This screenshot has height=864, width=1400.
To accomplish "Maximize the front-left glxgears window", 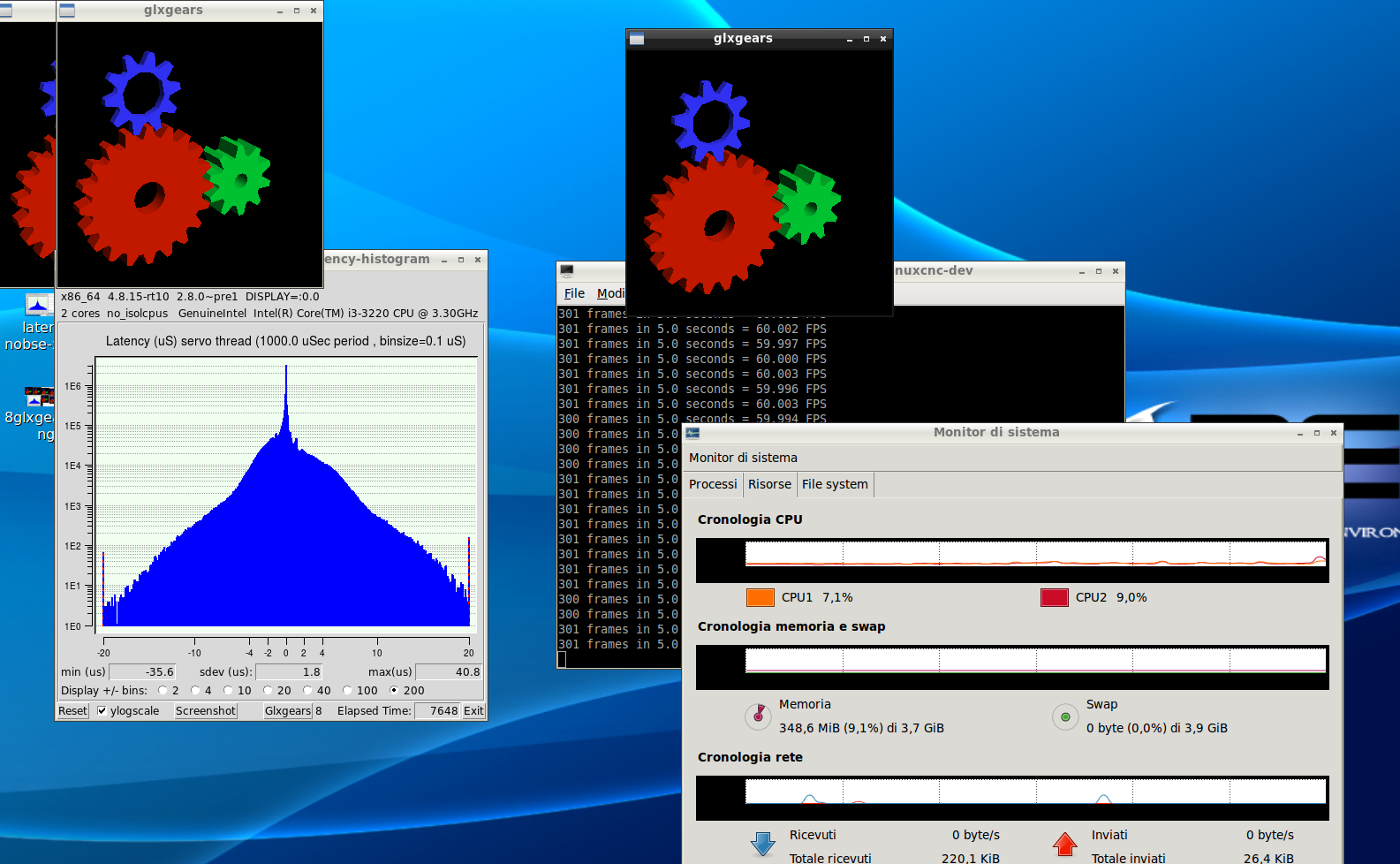I will coord(297,11).
